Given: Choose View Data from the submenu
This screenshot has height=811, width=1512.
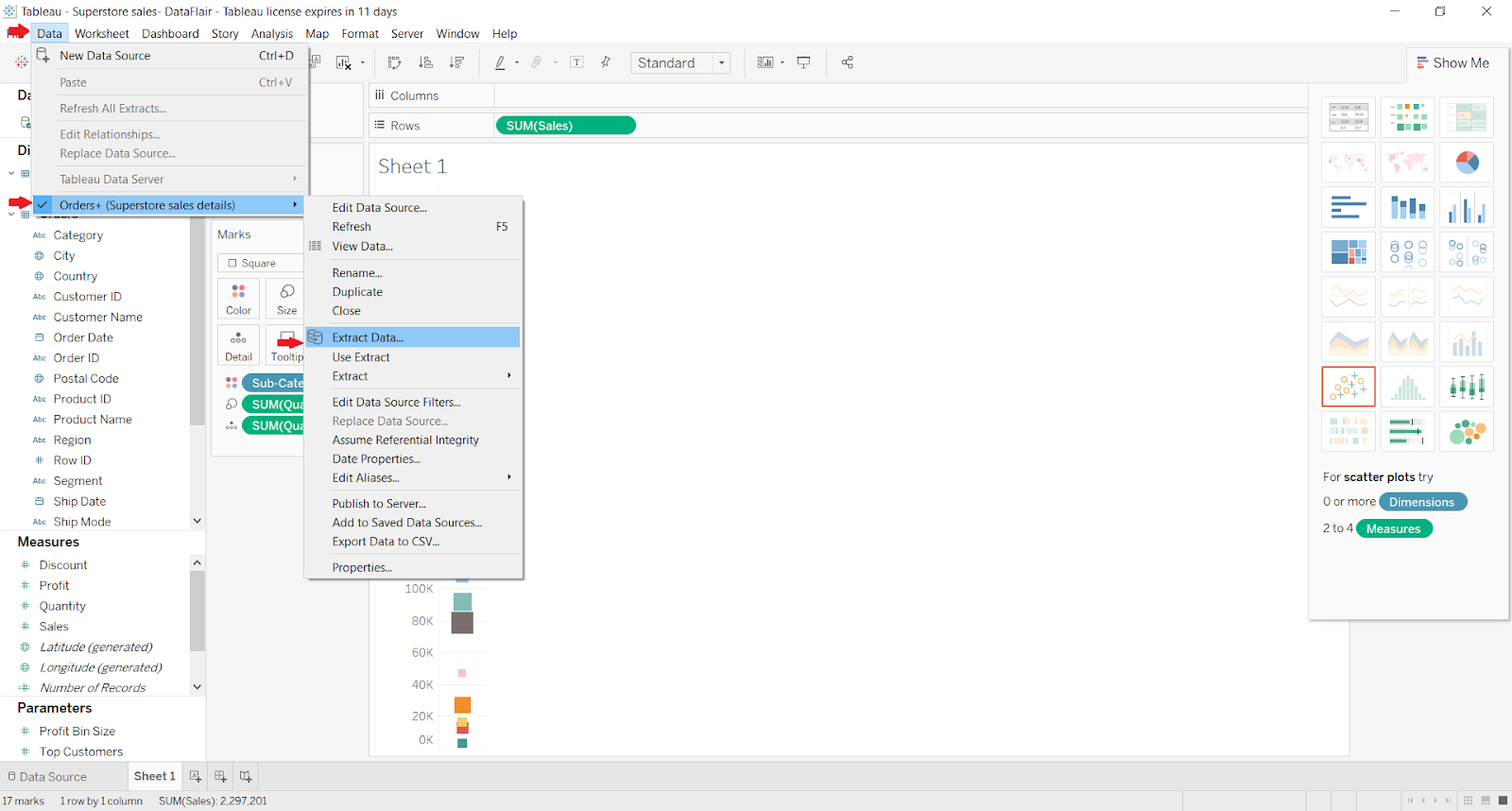Looking at the screenshot, I should coord(362,246).
